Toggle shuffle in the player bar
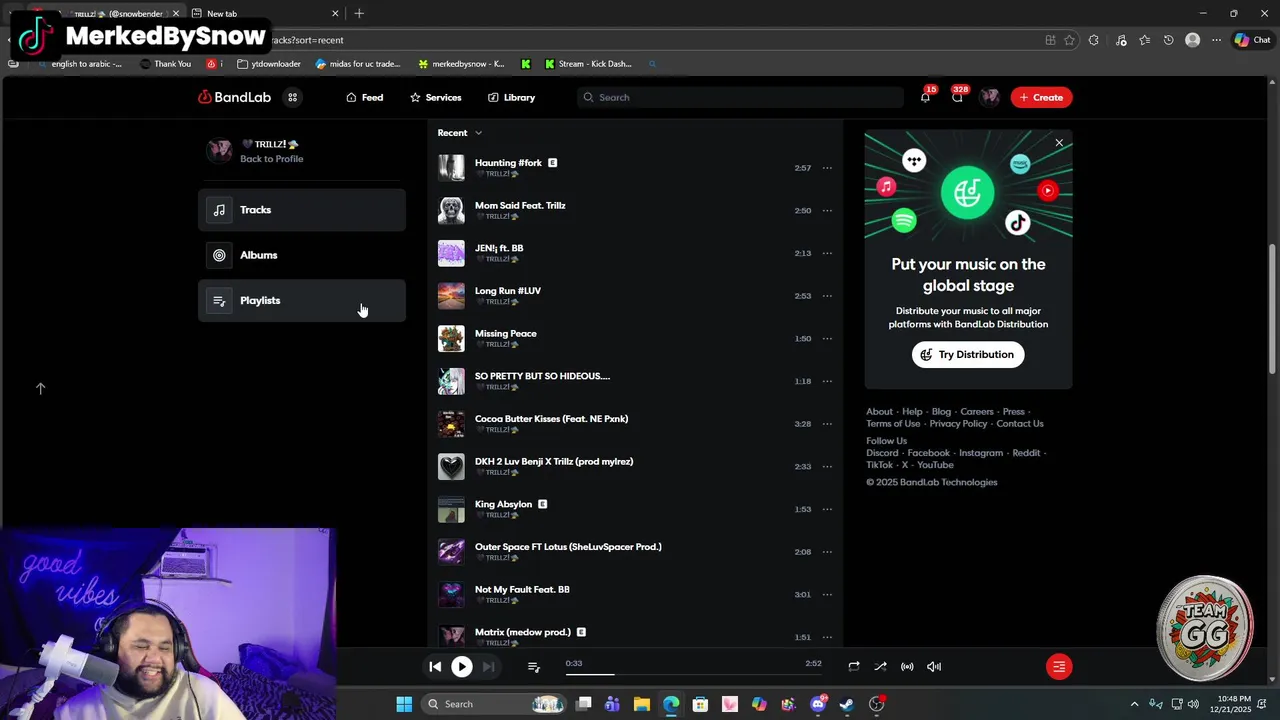The image size is (1280, 720). (880, 666)
